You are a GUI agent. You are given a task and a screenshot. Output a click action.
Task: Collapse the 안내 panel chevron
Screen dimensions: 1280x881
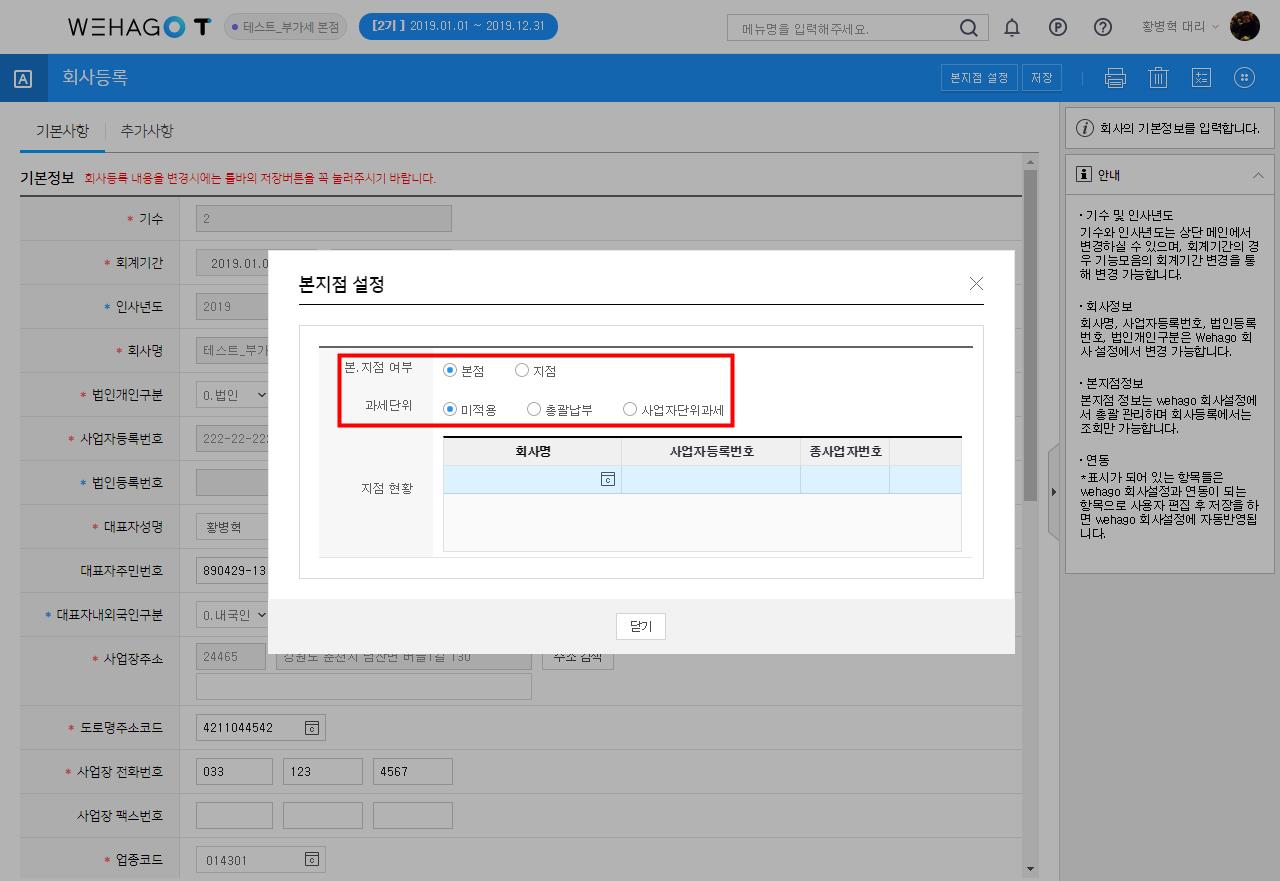click(1257, 175)
